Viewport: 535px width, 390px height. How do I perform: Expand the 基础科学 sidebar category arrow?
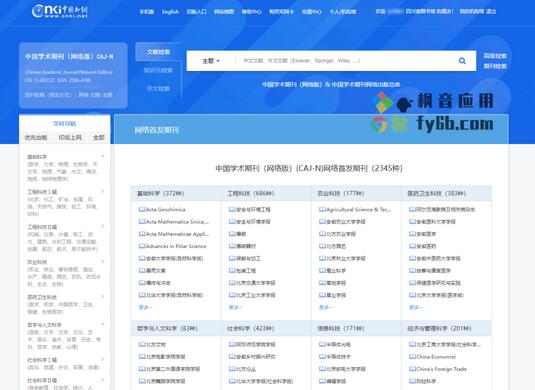(102, 156)
